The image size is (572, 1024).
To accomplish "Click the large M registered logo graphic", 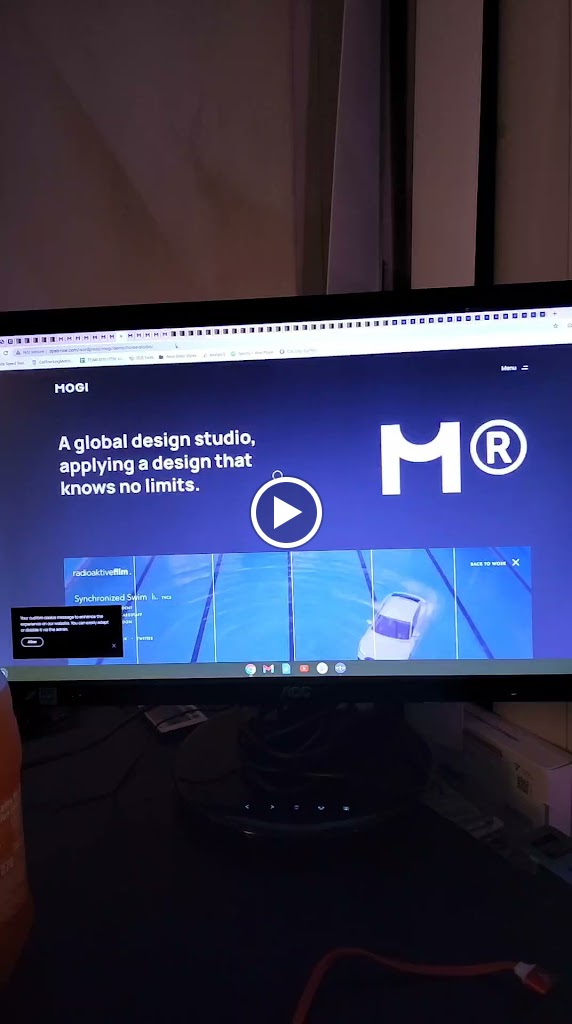I will [453, 457].
